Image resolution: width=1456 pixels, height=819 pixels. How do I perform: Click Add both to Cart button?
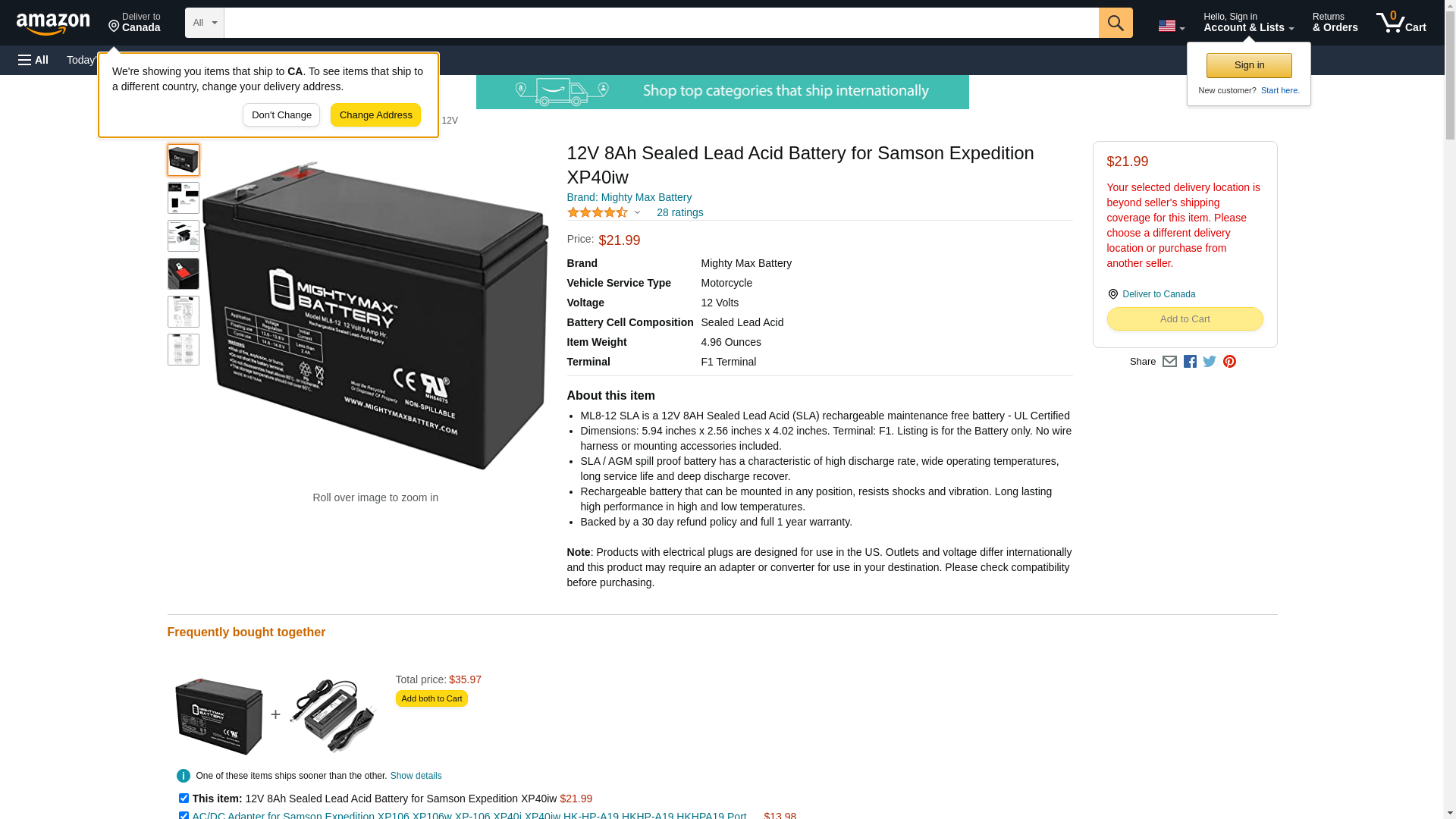click(x=431, y=698)
